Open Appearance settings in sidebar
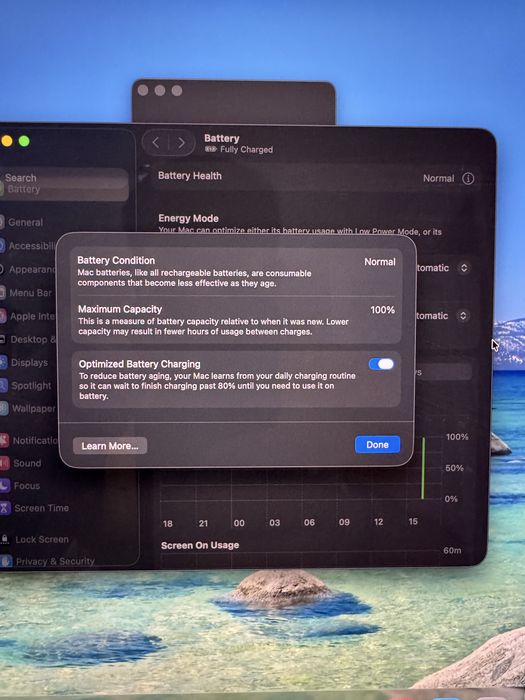 (28, 269)
